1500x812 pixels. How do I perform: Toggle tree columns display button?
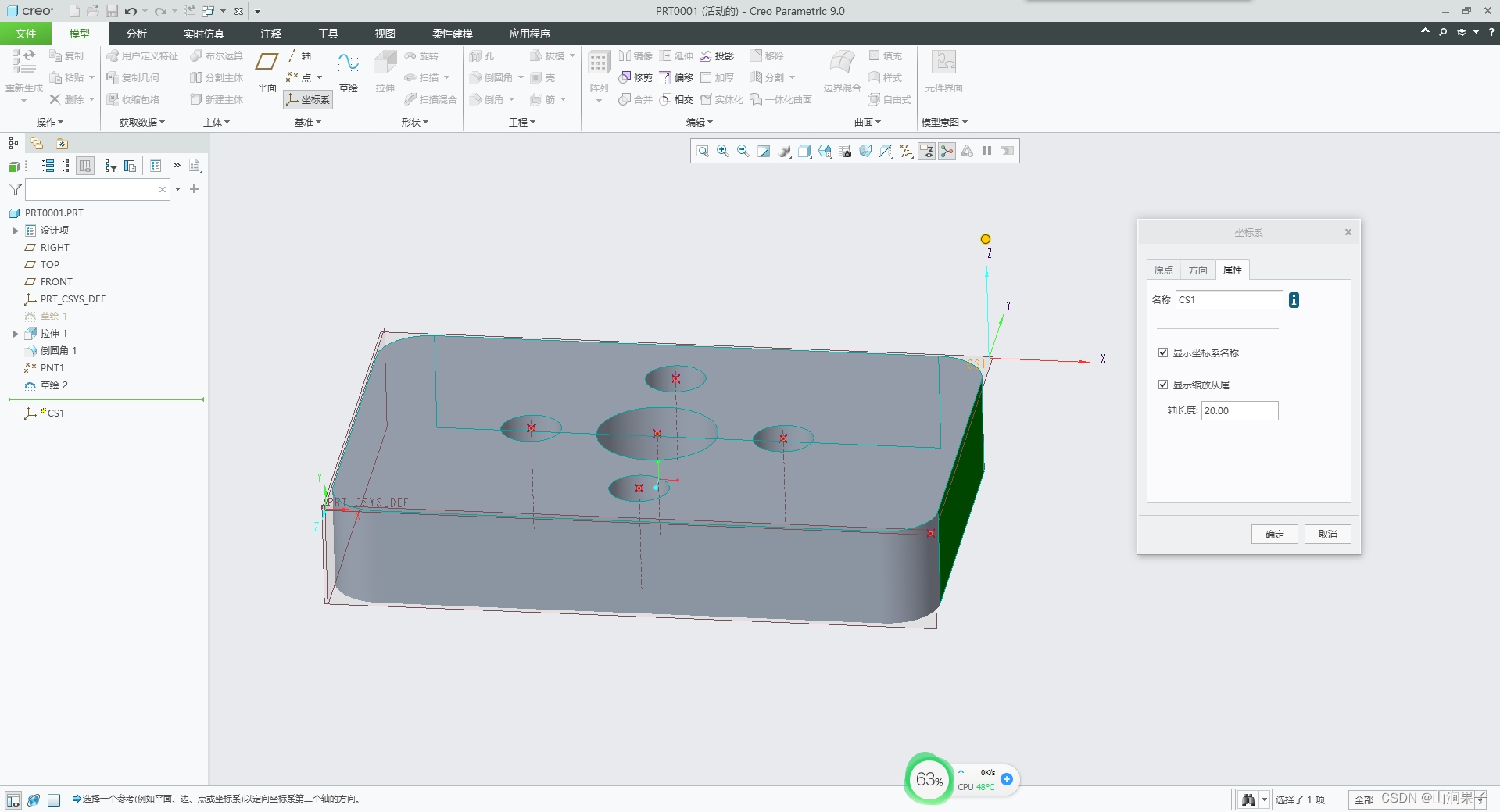(x=85, y=166)
